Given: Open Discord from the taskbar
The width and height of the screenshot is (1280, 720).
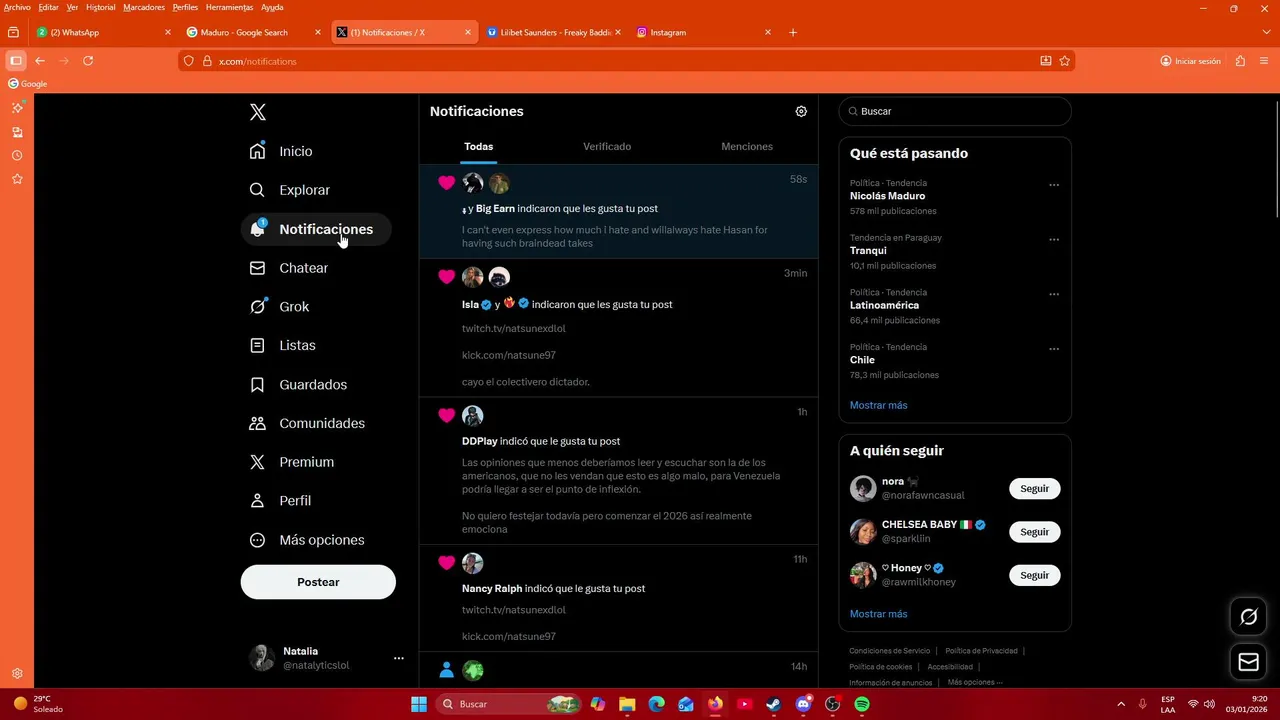Looking at the screenshot, I should click(803, 704).
